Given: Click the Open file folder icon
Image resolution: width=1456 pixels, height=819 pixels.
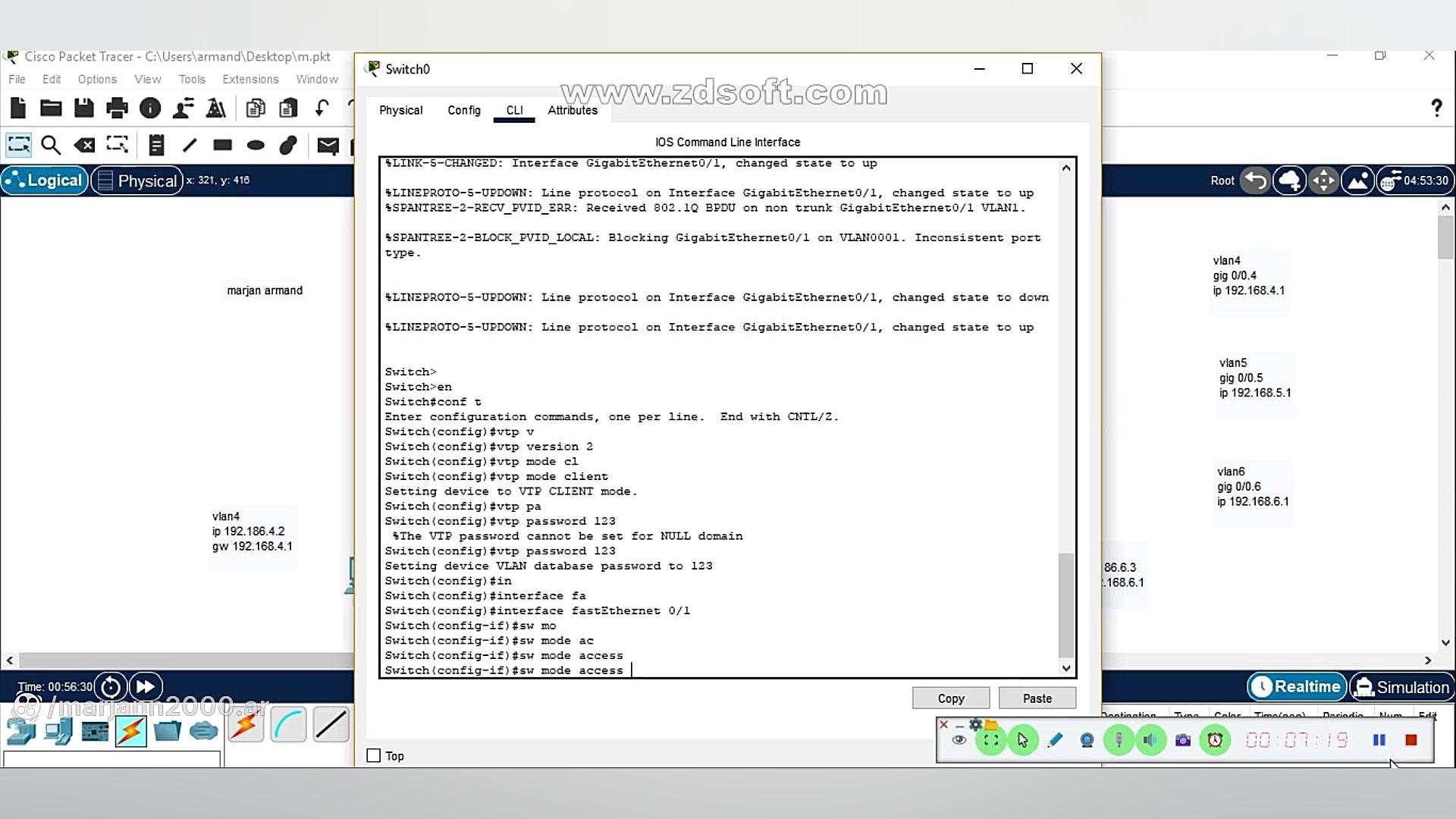Looking at the screenshot, I should (51, 108).
